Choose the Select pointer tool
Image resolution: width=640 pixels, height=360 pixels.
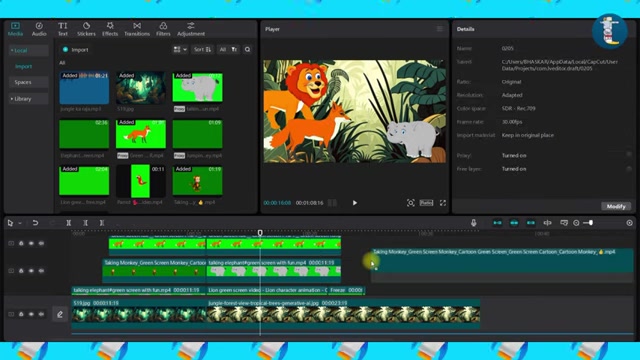tap(10, 223)
